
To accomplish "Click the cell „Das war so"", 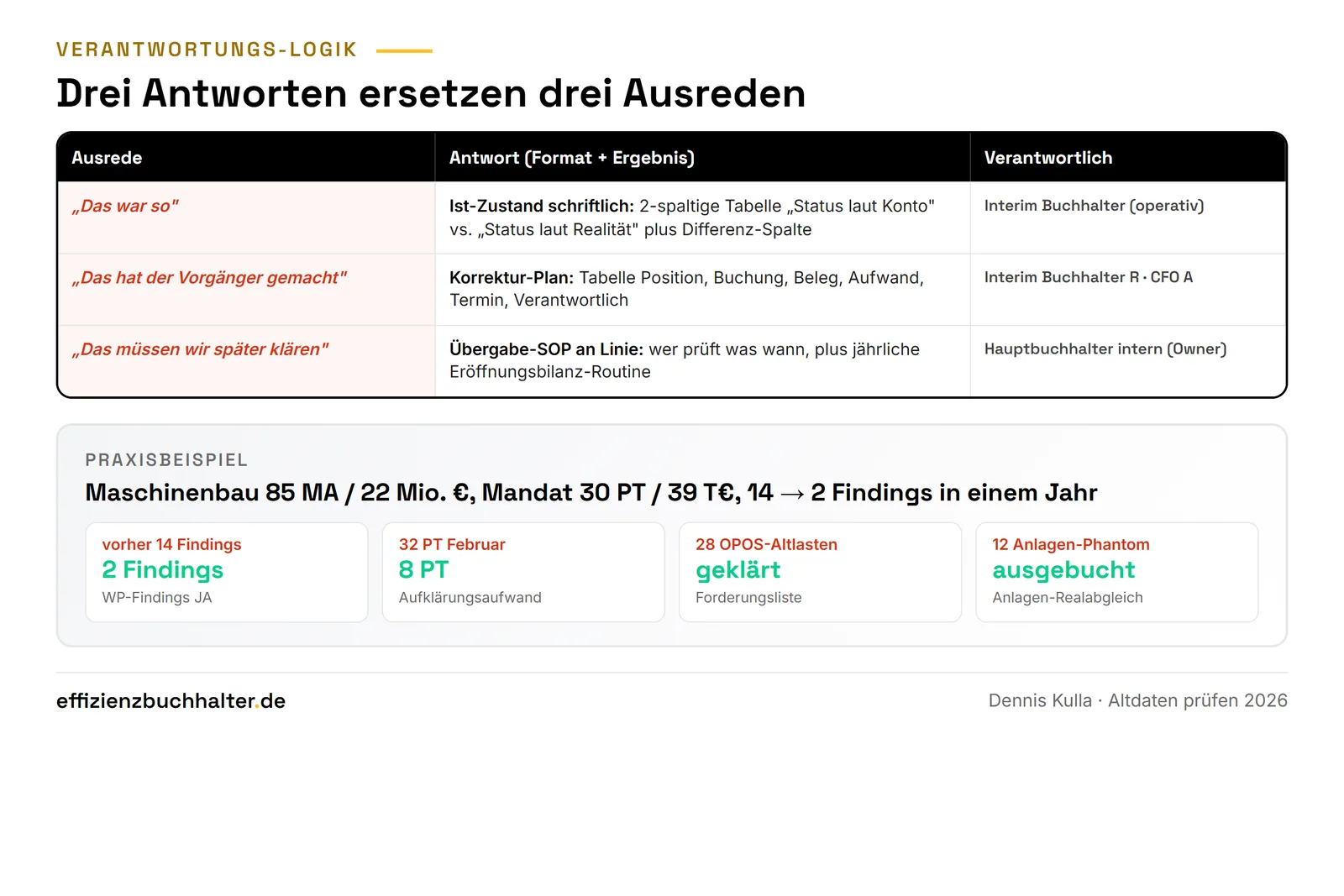I will click(246, 217).
